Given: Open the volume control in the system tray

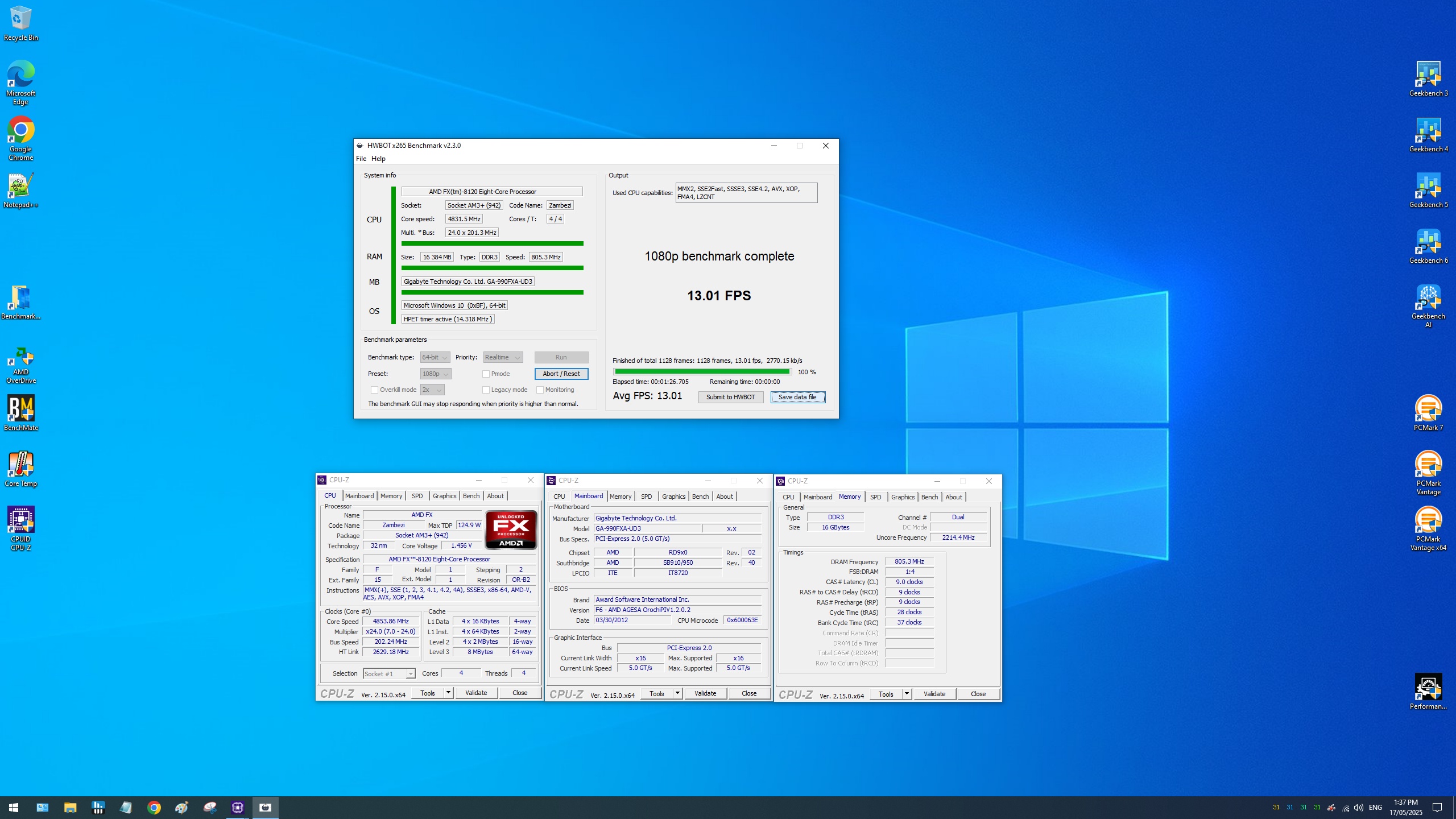Looking at the screenshot, I should tap(1359, 808).
